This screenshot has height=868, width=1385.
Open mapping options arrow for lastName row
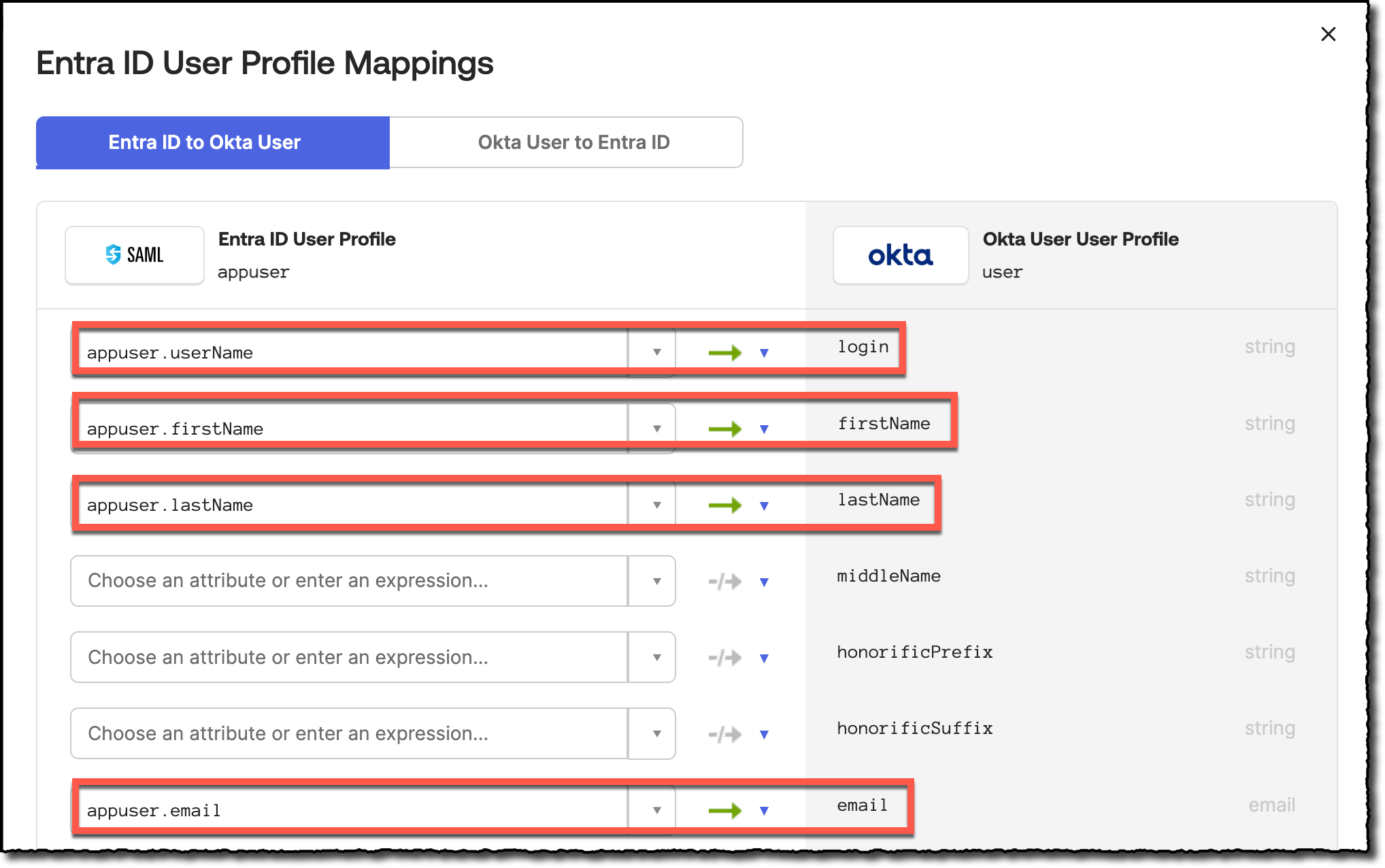[x=764, y=505]
